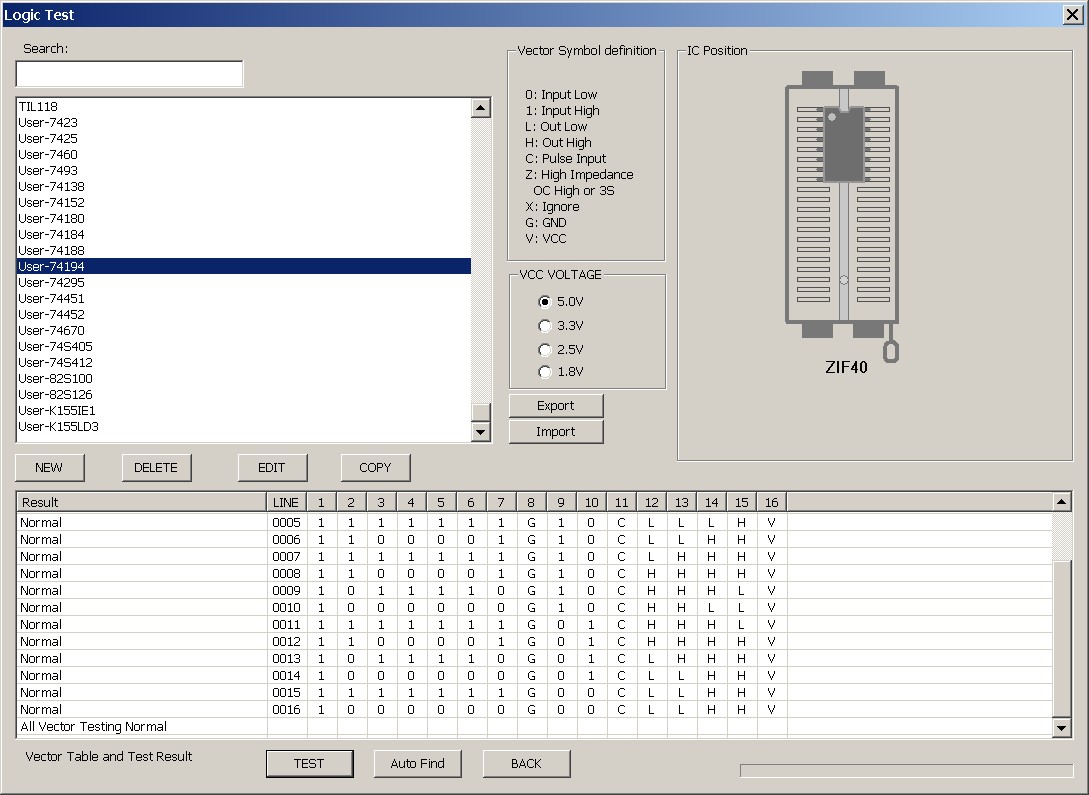Run Auto Find detection

pos(417,763)
